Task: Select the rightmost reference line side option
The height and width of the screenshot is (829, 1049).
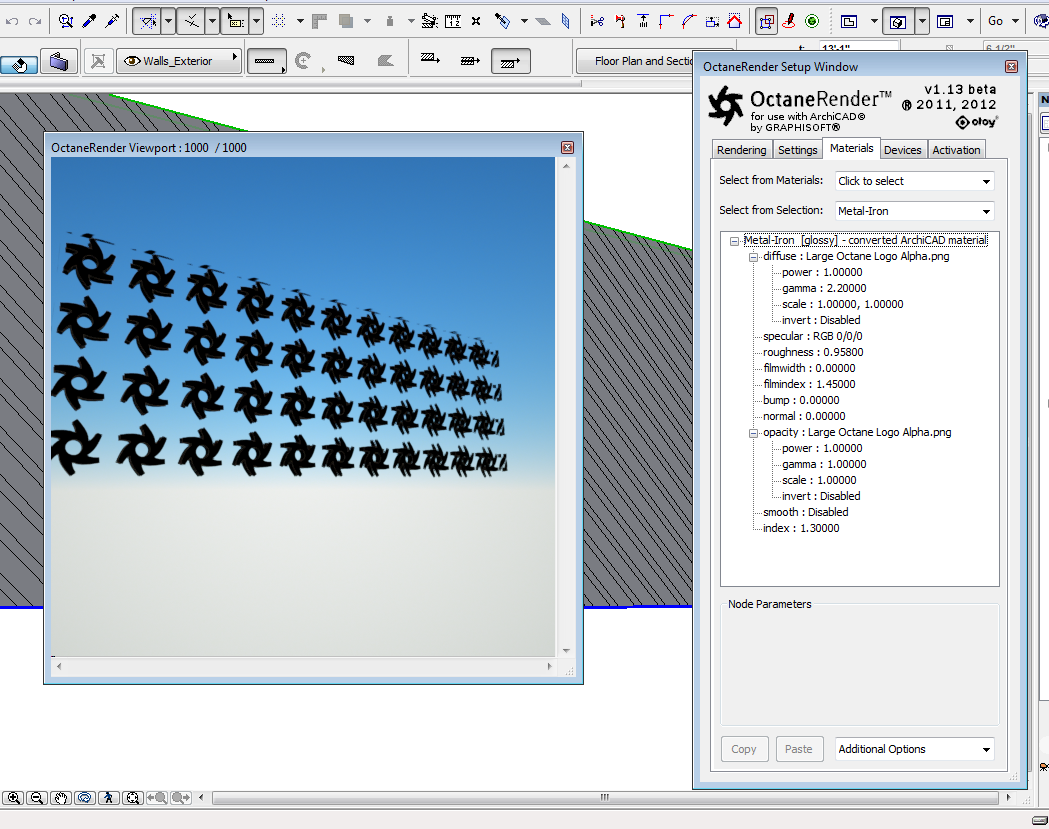Action: click(x=510, y=62)
